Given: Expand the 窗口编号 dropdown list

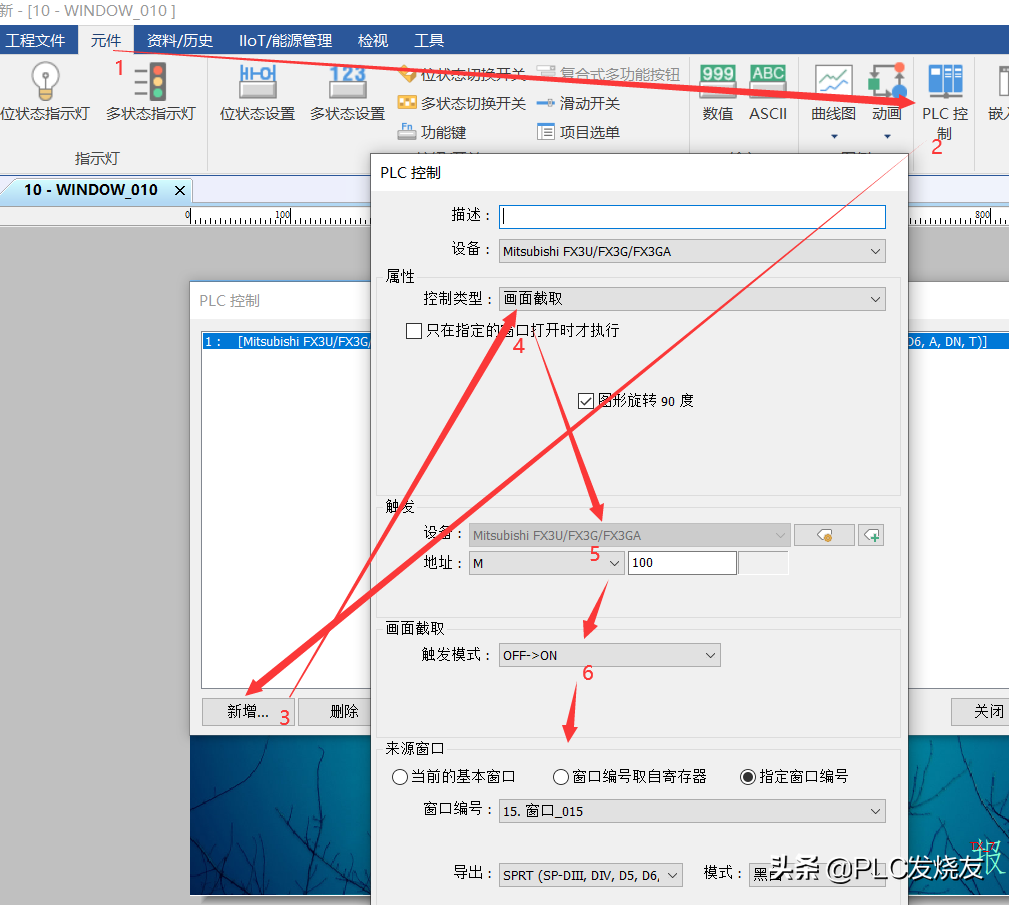Looking at the screenshot, I should point(692,811).
